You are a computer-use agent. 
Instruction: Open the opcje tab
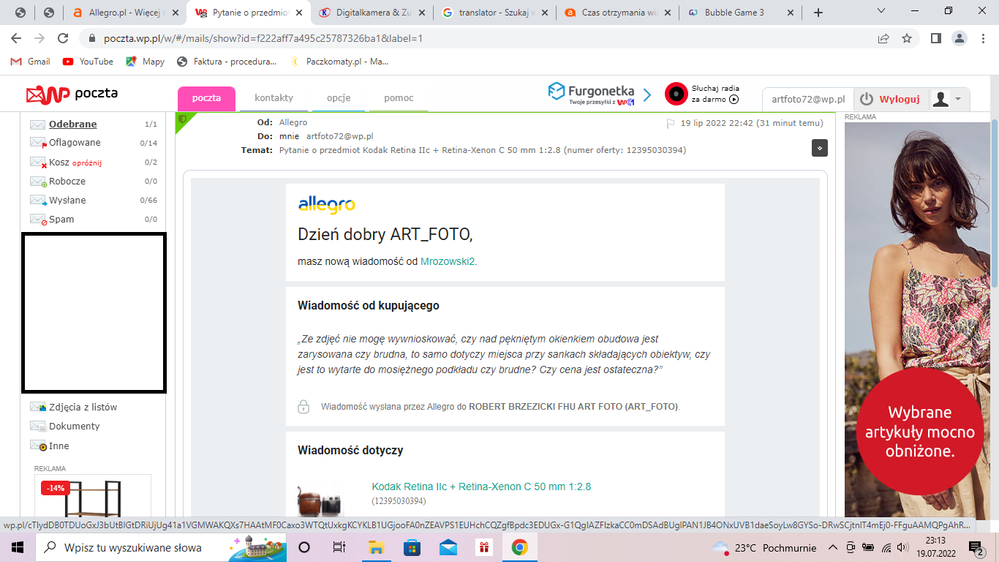(x=338, y=98)
